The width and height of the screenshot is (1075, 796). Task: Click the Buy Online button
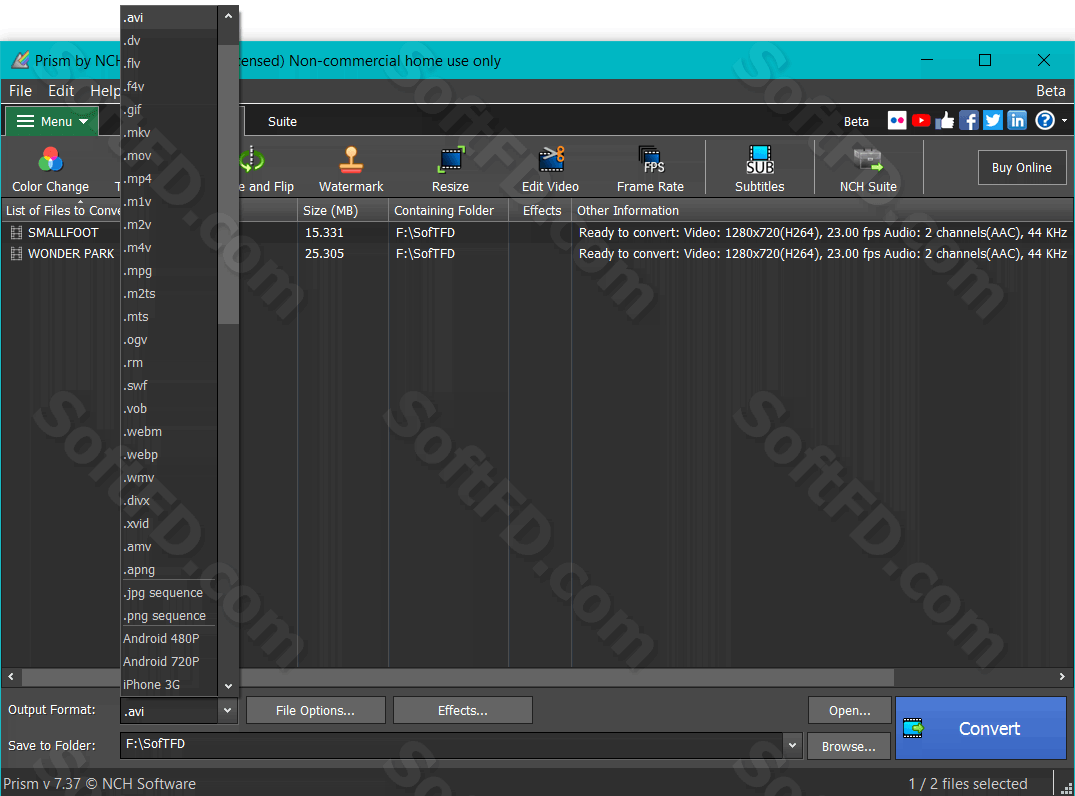(1022, 167)
